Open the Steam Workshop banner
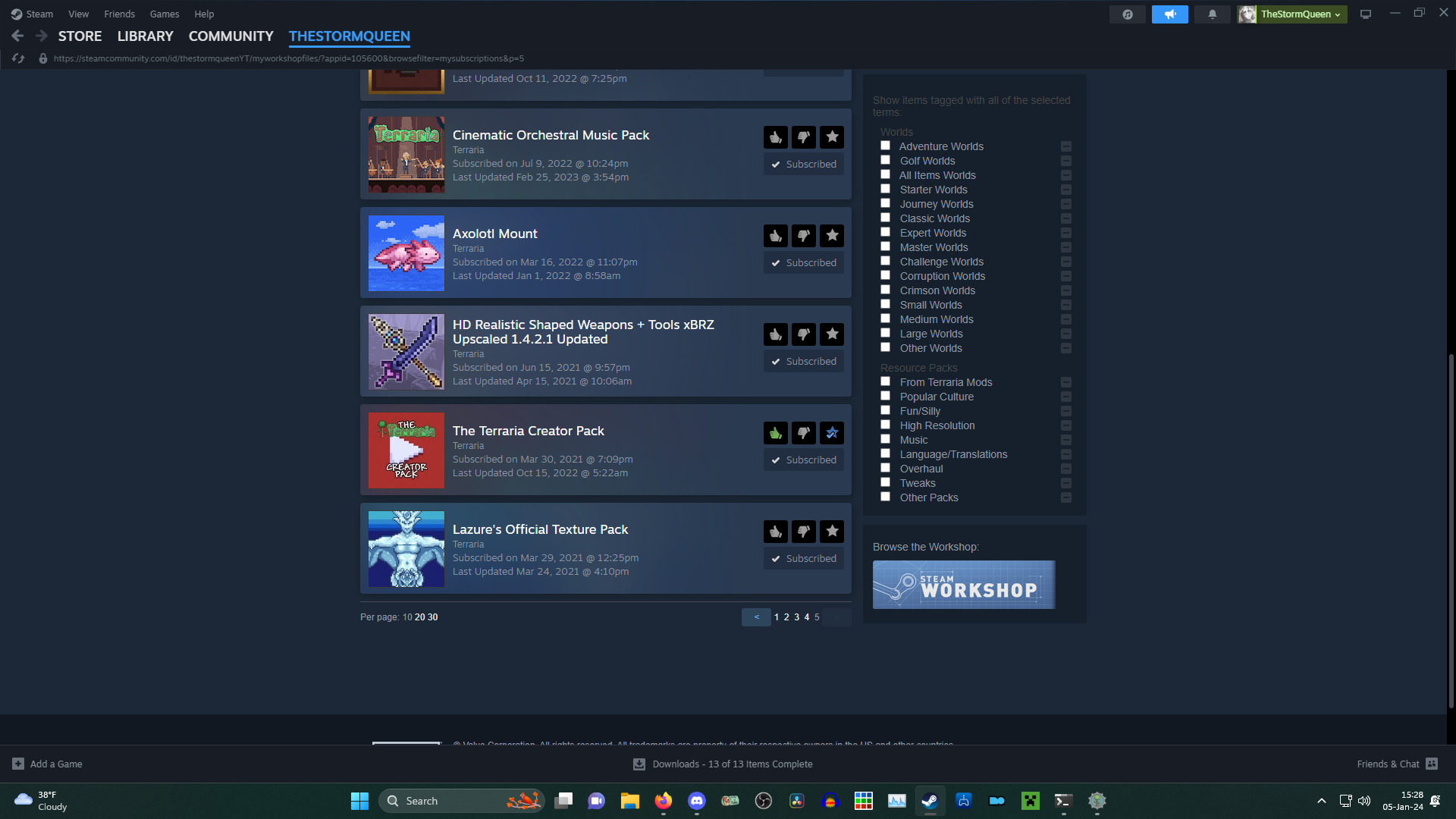1456x819 pixels. (x=964, y=585)
